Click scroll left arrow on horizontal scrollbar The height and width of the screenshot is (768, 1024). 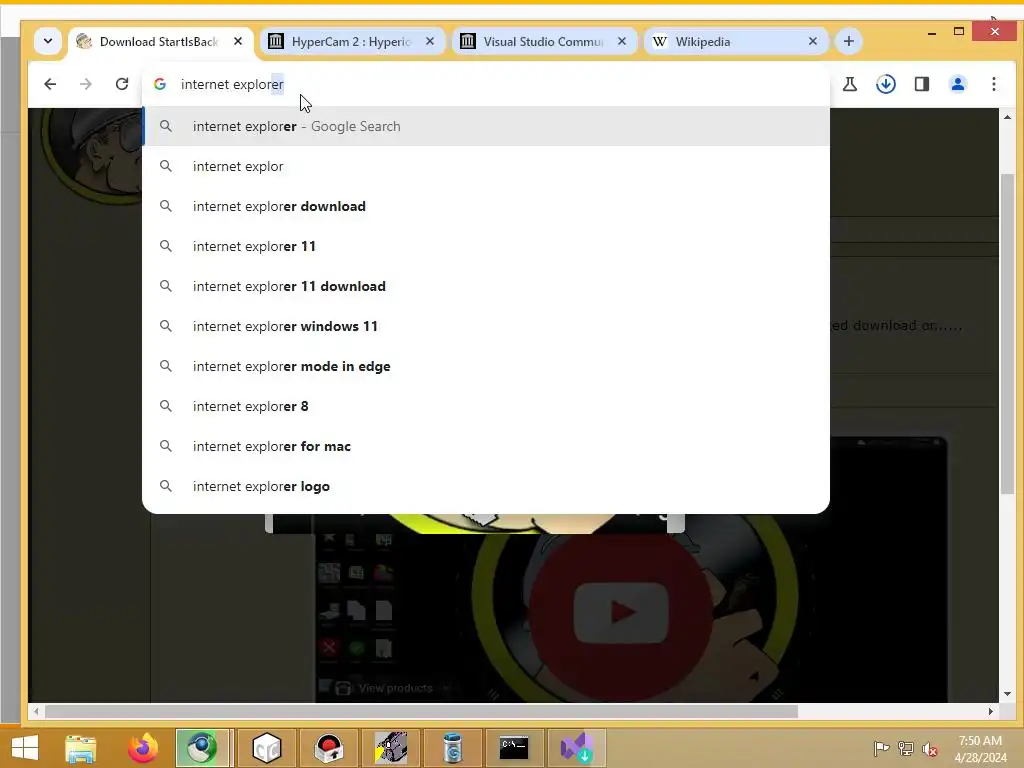(x=36, y=711)
